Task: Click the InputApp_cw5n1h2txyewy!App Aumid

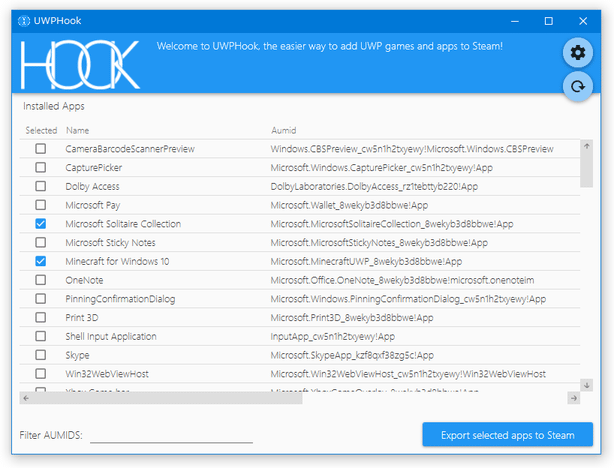Action: pyautogui.click(x=332, y=336)
